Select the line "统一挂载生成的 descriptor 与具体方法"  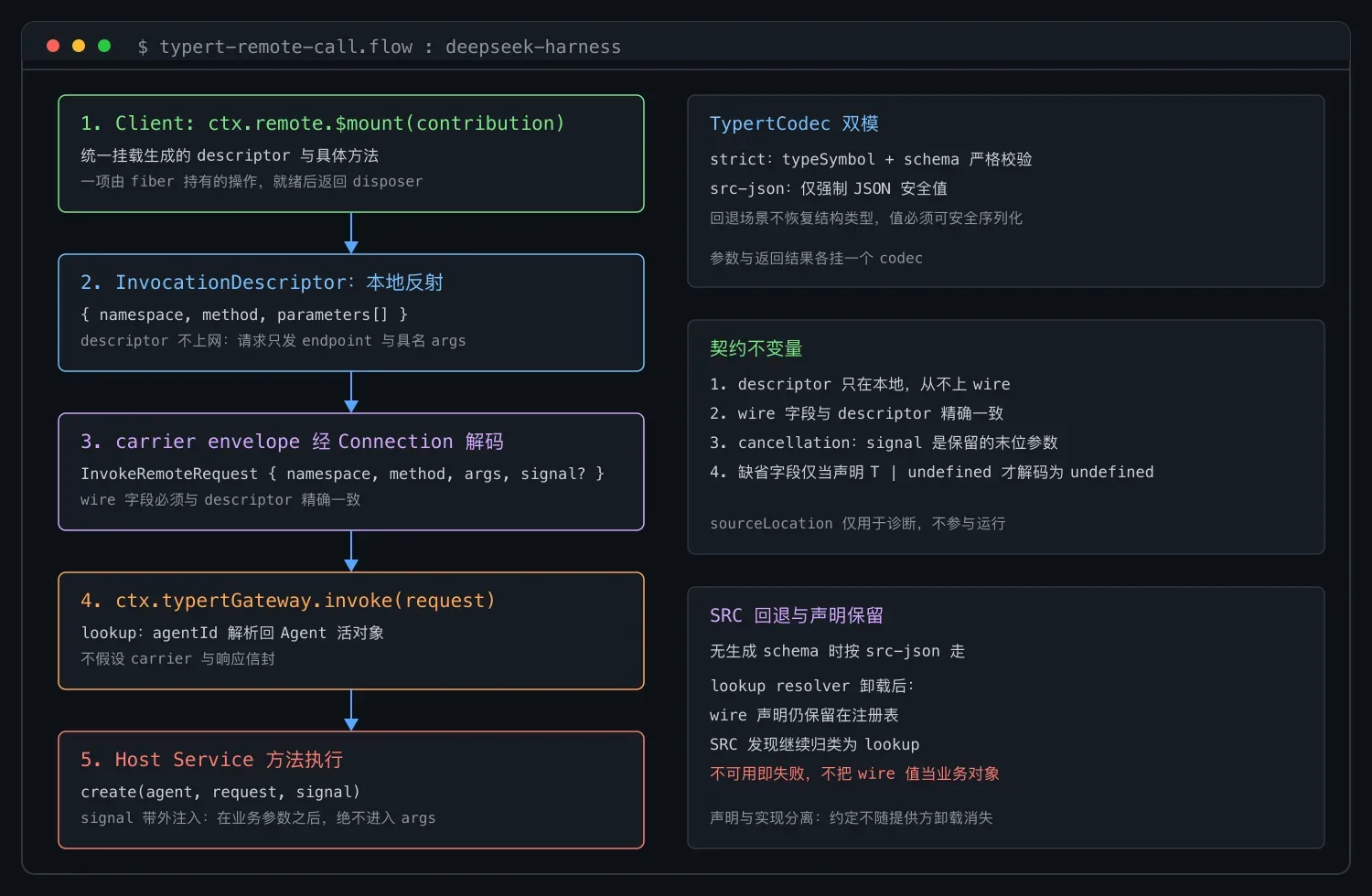click(230, 155)
